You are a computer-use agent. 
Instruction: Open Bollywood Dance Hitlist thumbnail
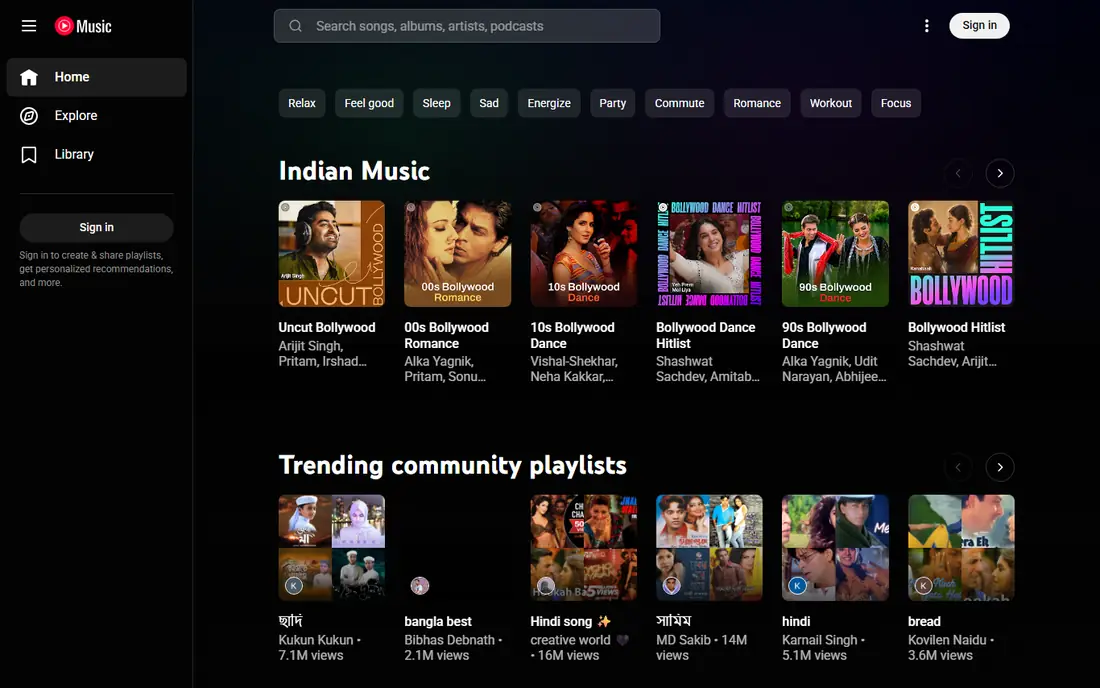(709, 254)
